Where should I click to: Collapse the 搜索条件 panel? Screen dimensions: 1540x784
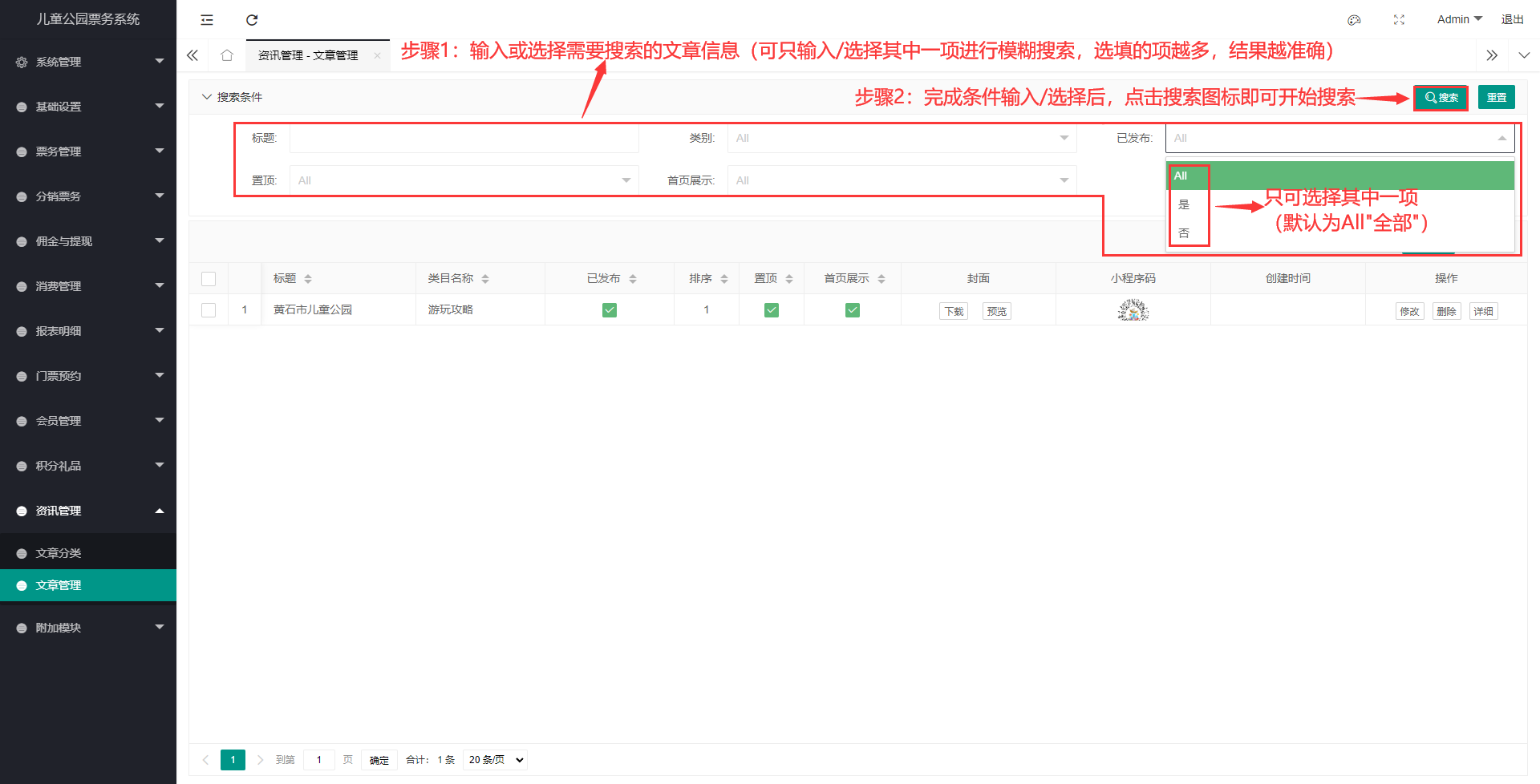[x=232, y=97]
